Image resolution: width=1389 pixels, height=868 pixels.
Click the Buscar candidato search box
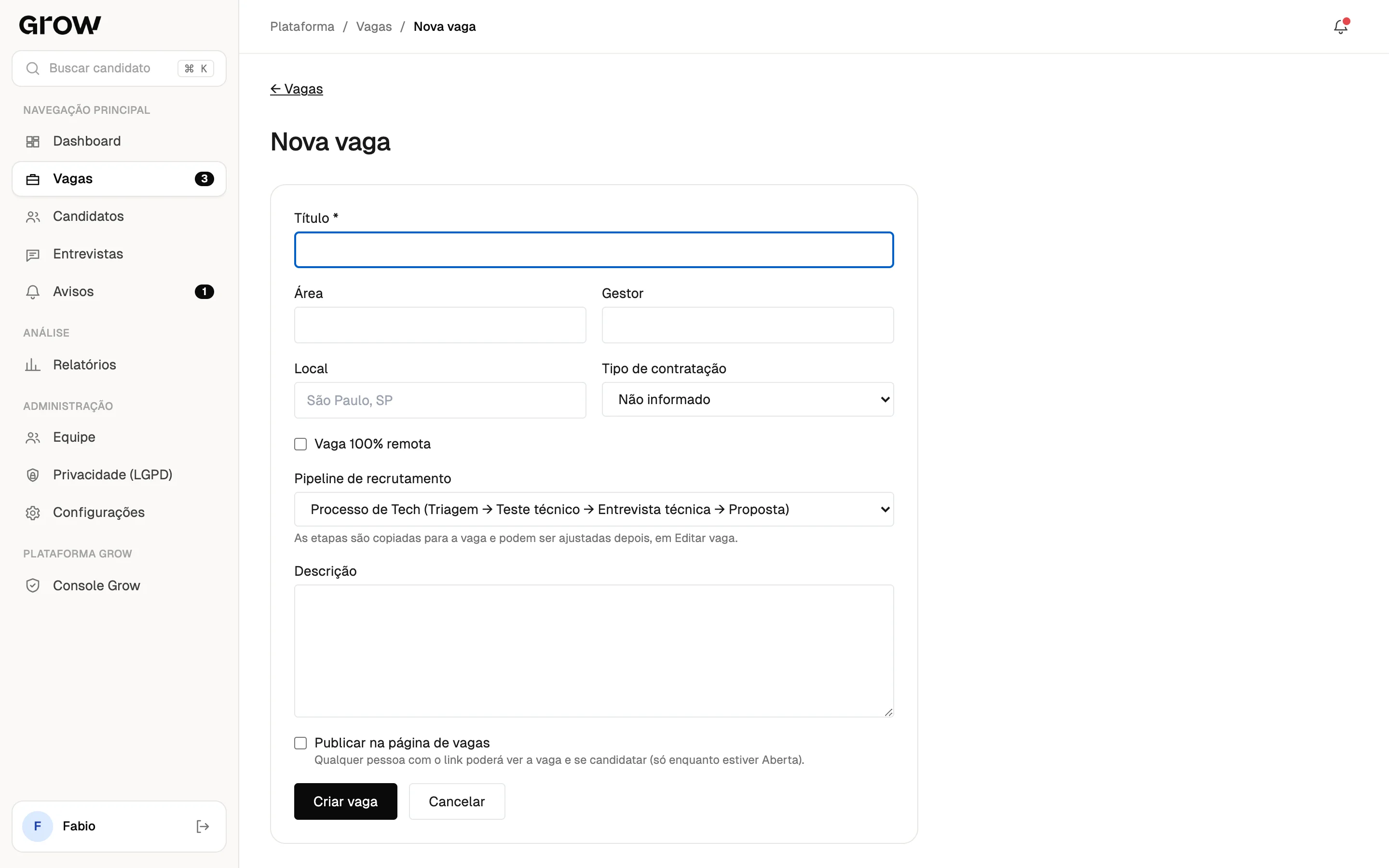point(119,68)
